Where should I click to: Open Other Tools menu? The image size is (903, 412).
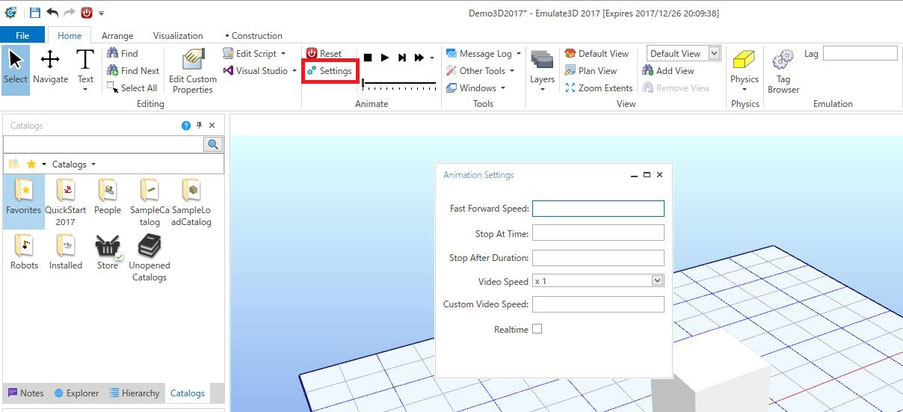pos(480,71)
